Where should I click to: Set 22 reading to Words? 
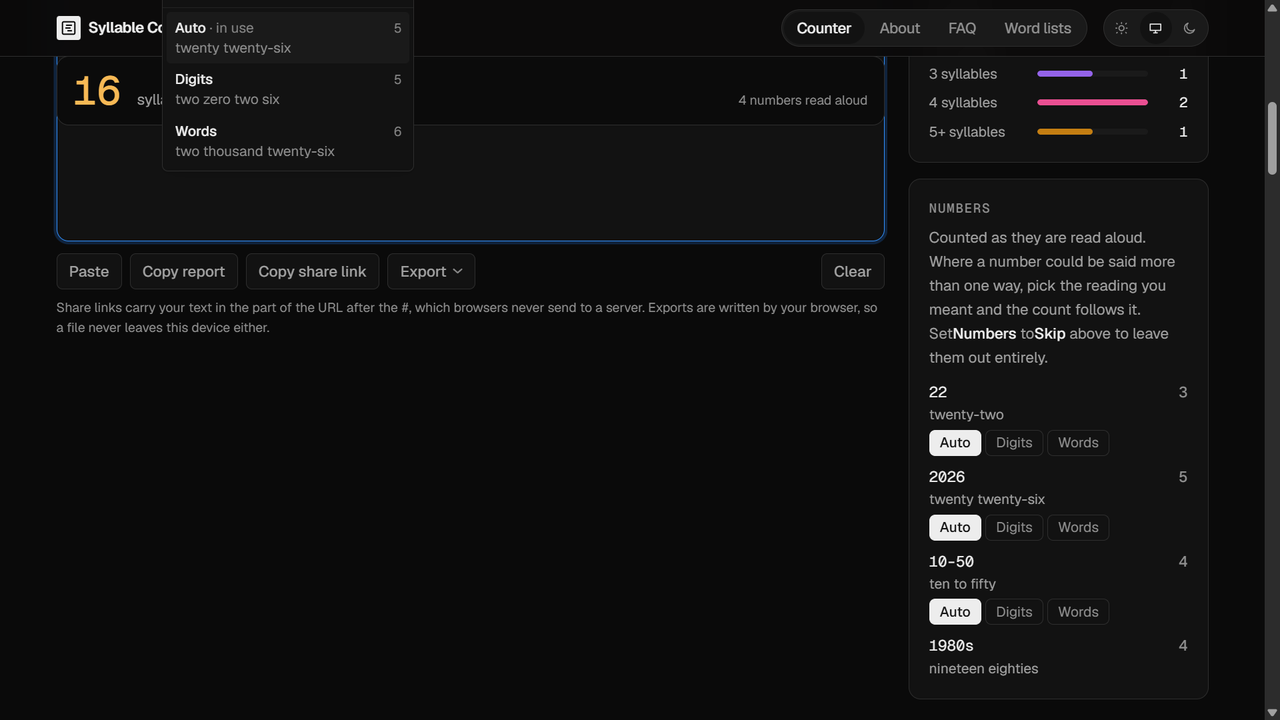[x=1078, y=443]
